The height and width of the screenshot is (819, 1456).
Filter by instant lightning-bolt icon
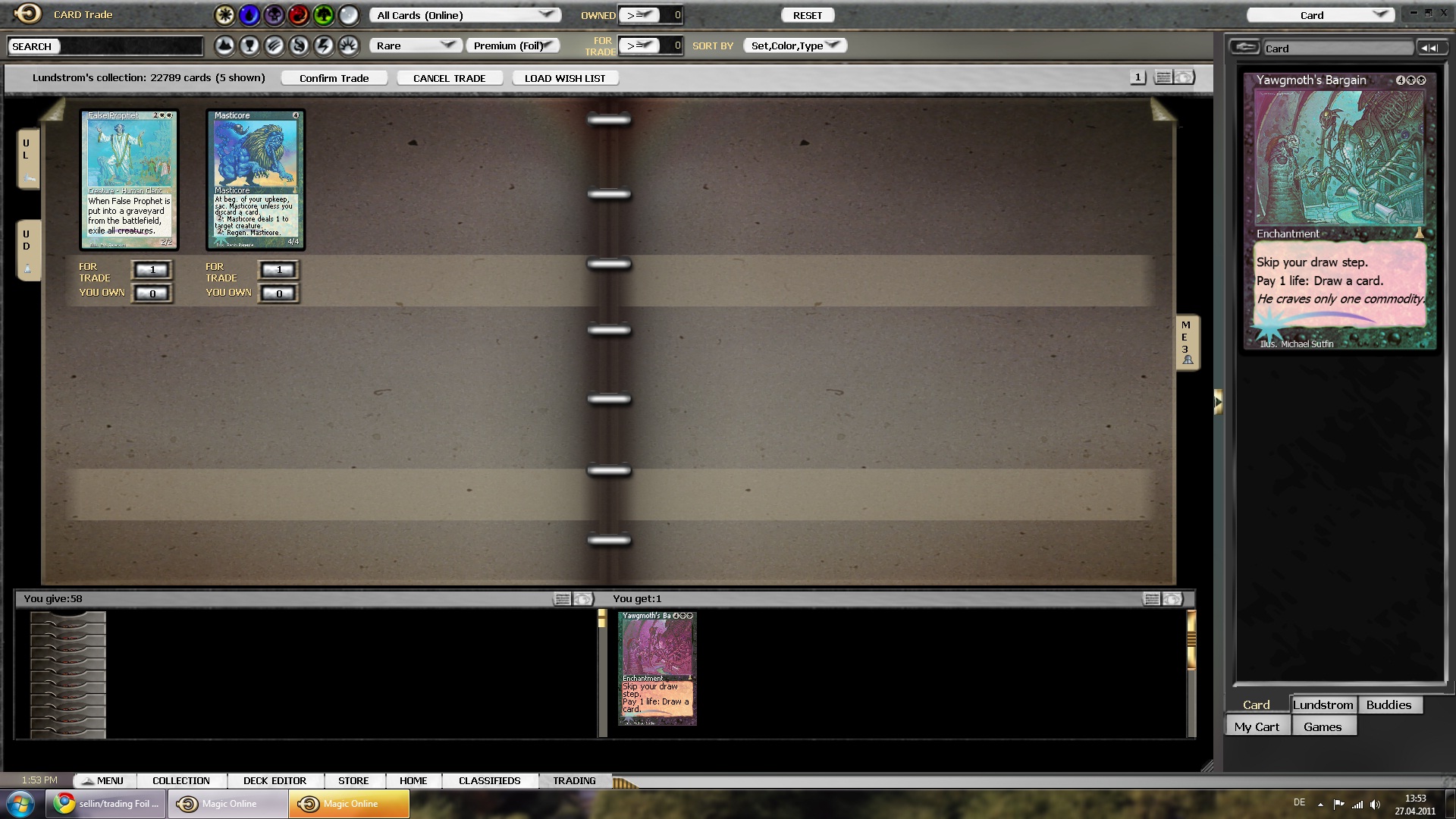click(324, 46)
